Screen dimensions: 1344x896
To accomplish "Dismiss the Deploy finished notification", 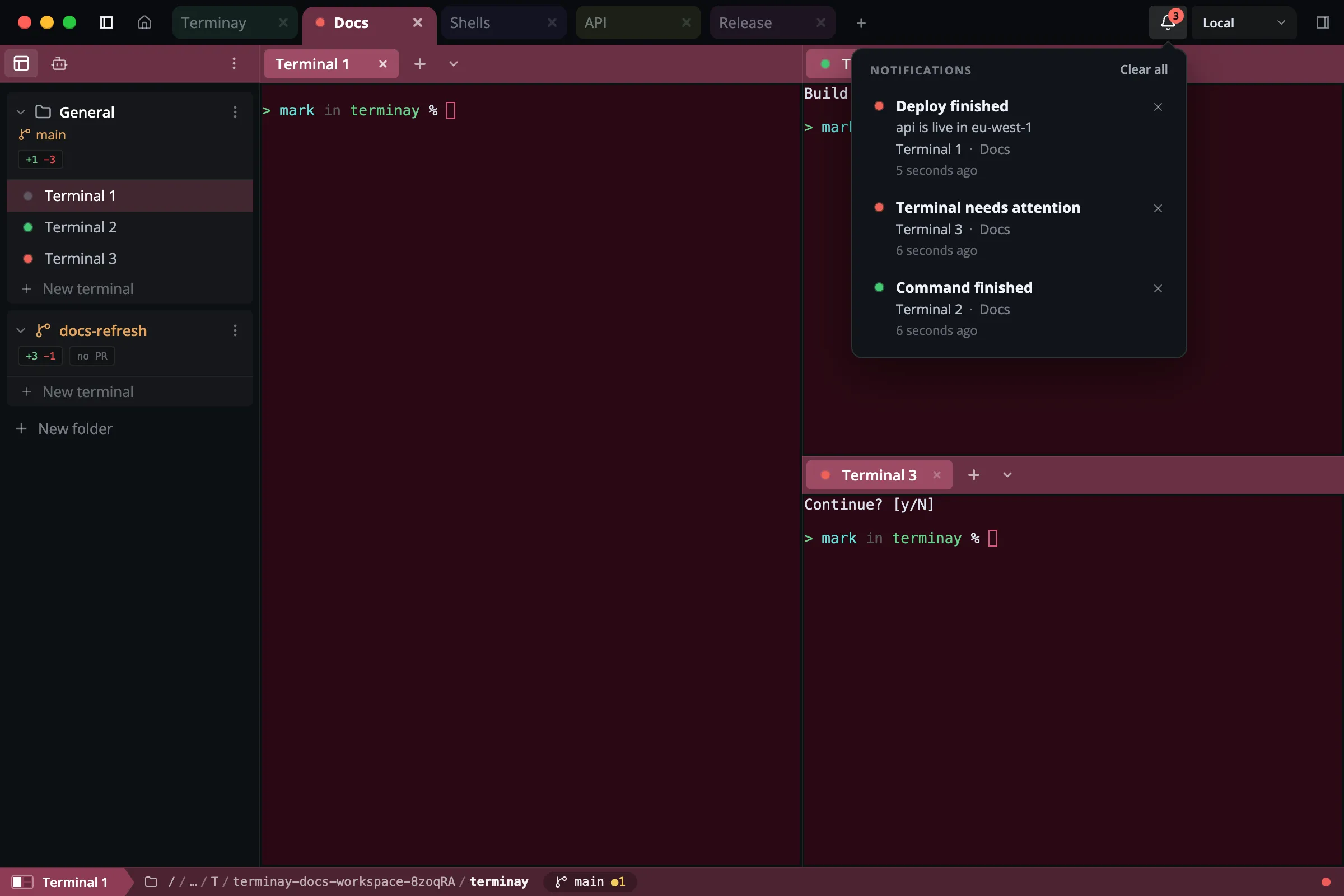I will [1158, 107].
